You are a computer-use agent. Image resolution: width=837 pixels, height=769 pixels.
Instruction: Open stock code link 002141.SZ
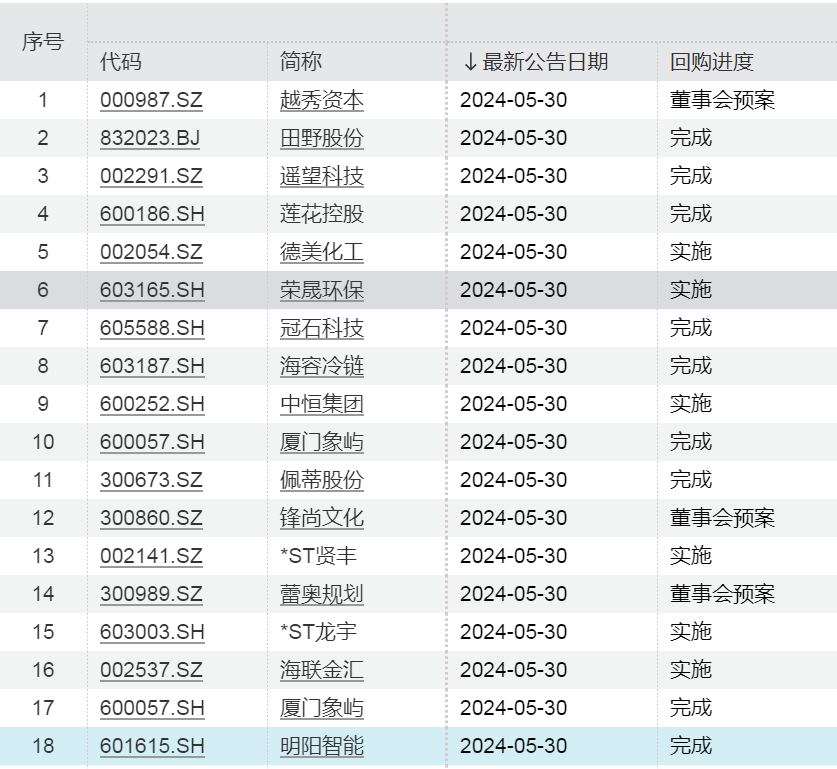tap(152, 556)
